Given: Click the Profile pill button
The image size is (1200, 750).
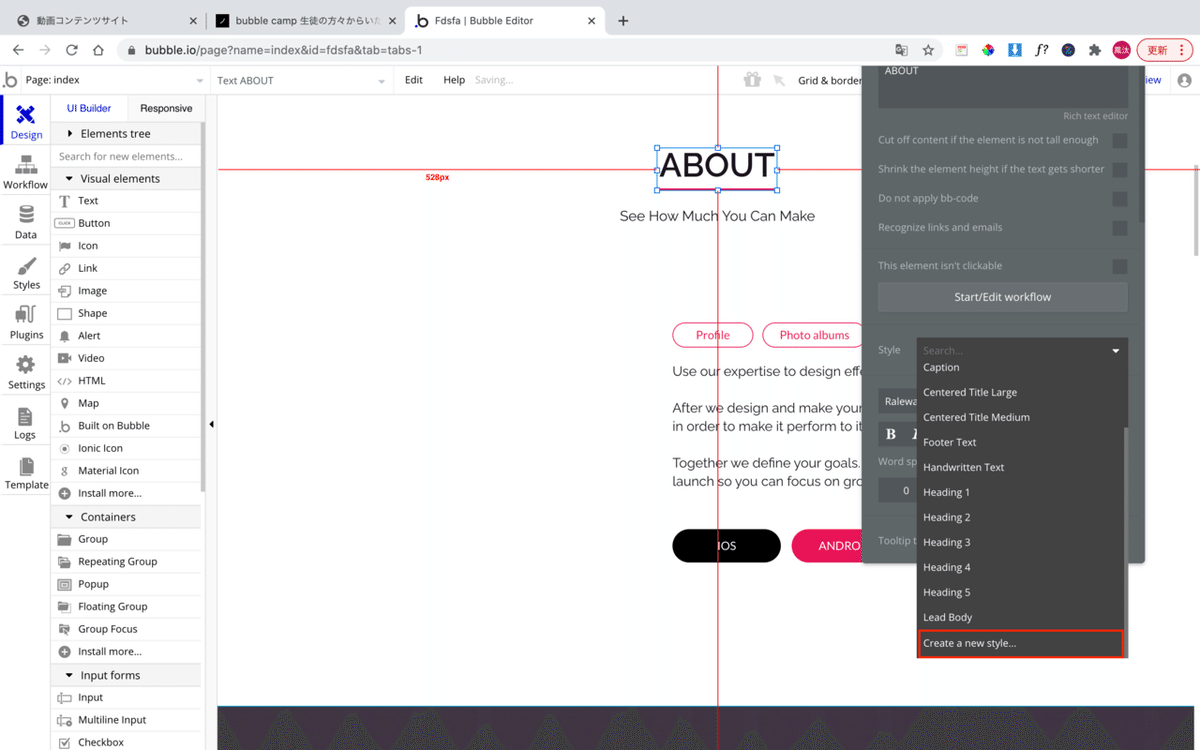Looking at the screenshot, I should 712,335.
